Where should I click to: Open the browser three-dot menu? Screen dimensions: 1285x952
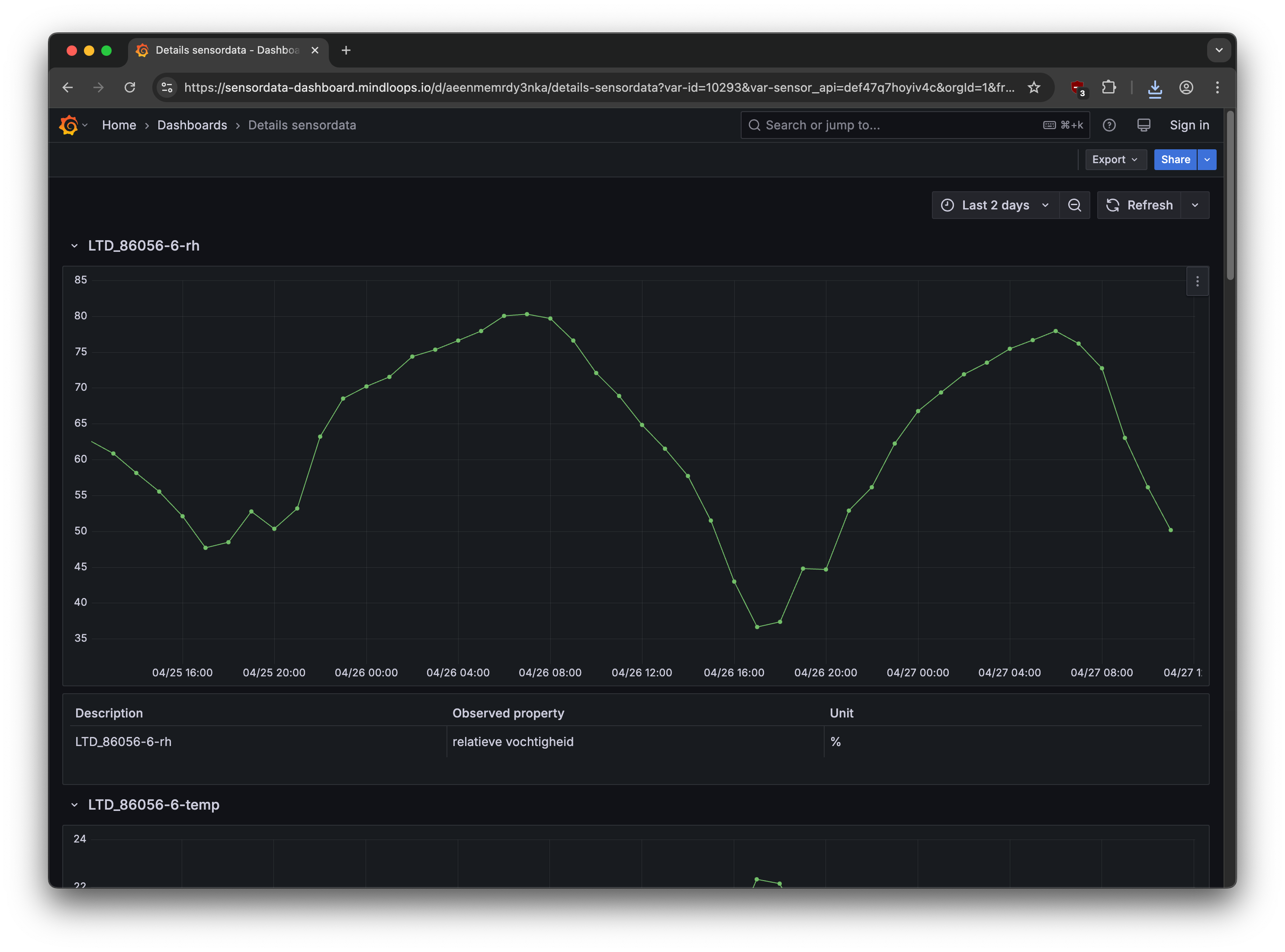coord(1217,87)
